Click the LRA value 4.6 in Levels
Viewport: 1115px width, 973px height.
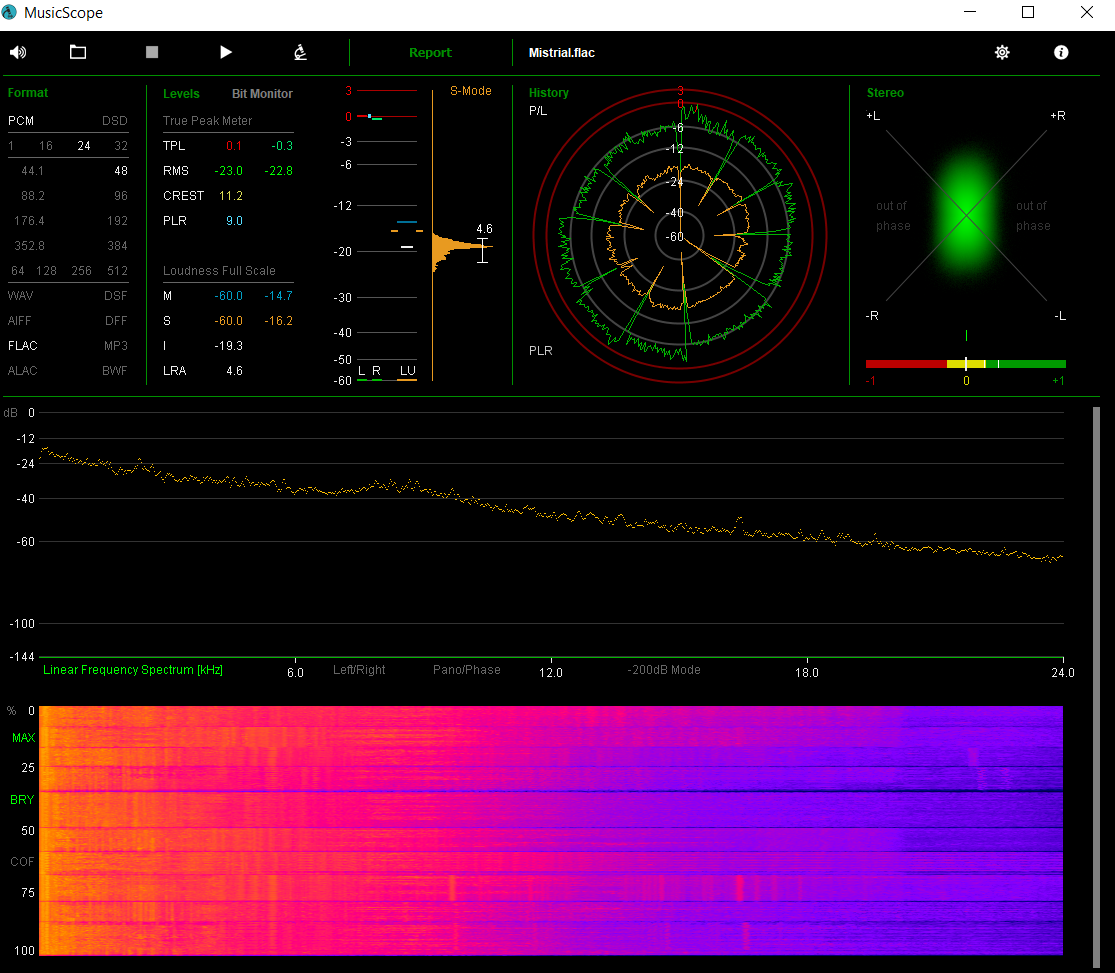(234, 371)
